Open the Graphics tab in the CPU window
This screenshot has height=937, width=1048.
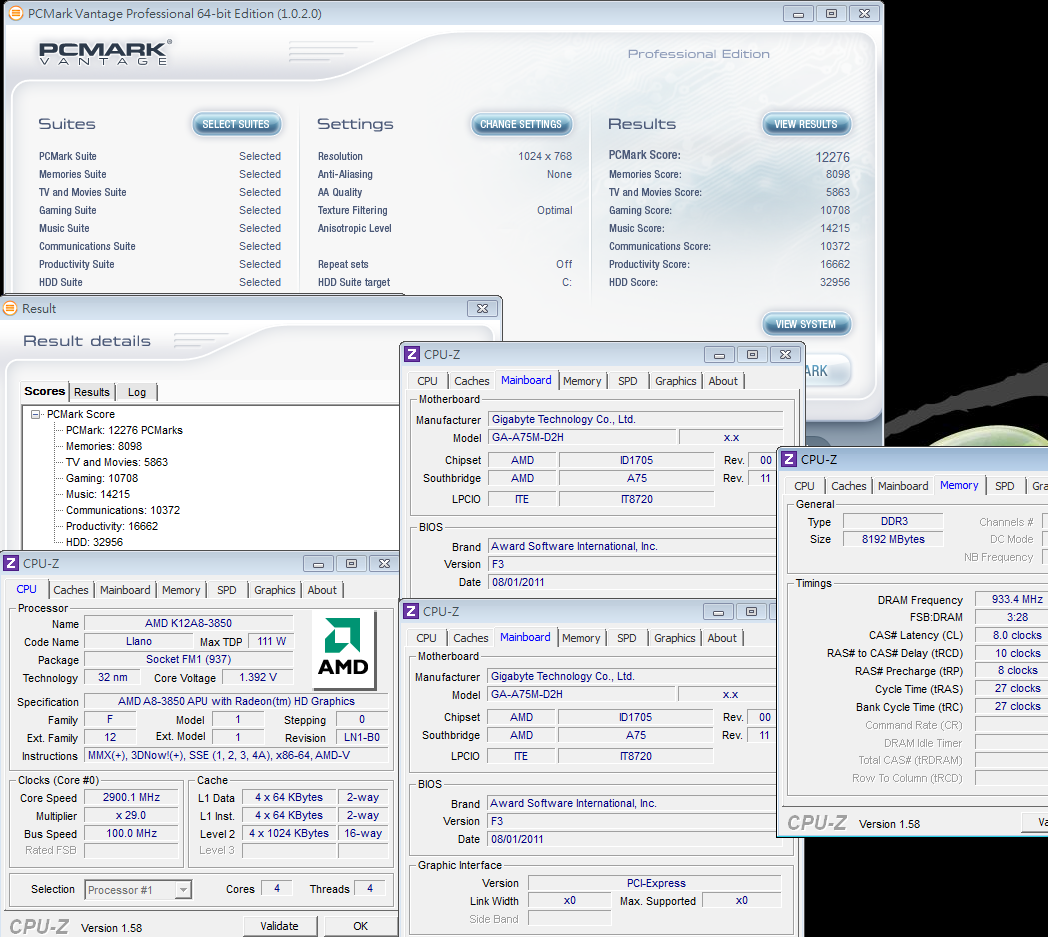275,590
